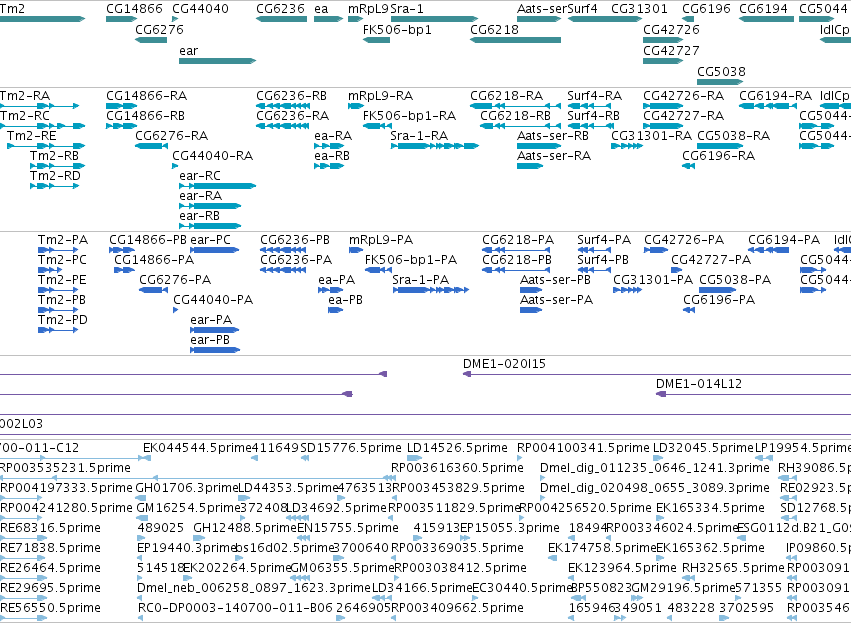Select the ear-RC transcript label
The width and height of the screenshot is (851, 623).
(x=200, y=176)
